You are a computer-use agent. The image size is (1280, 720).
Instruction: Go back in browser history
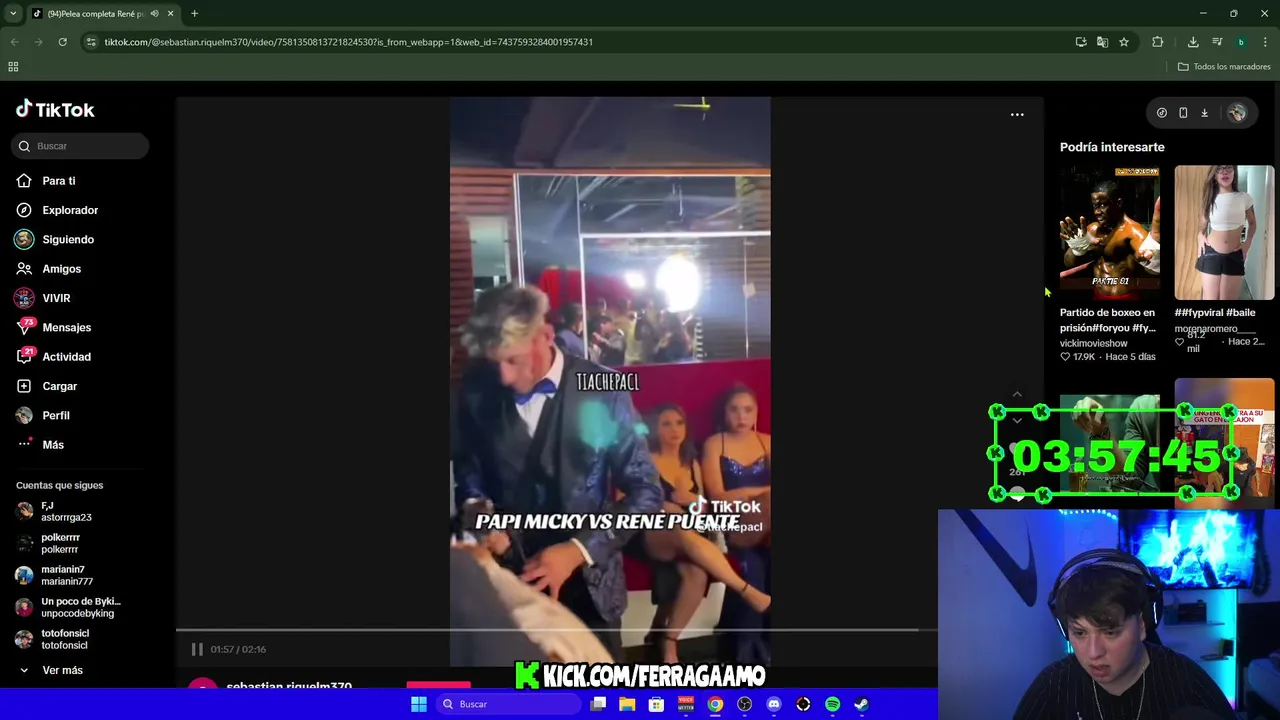click(14, 42)
